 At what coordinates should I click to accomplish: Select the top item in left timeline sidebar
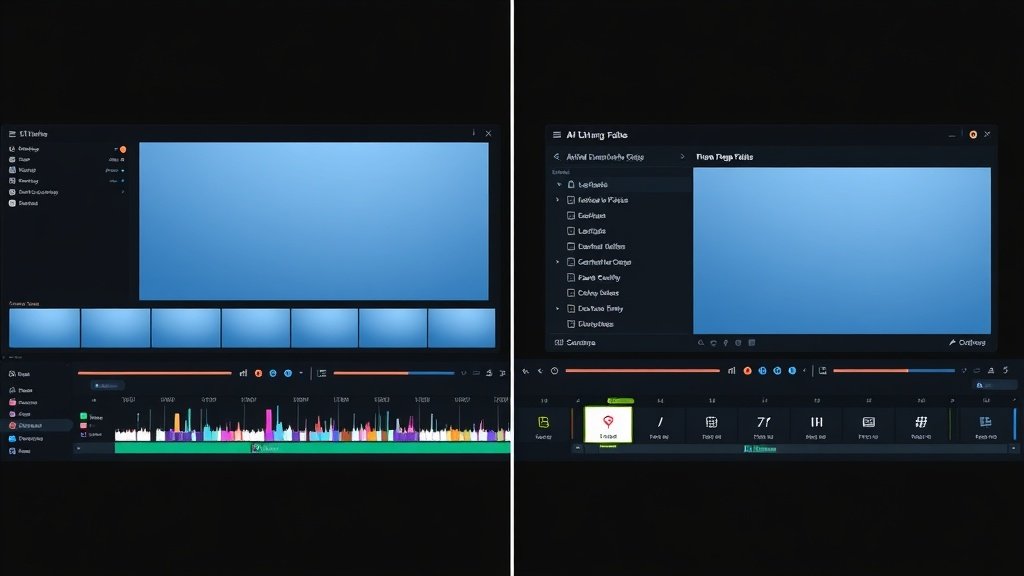pyautogui.click(x=19, y=374)
